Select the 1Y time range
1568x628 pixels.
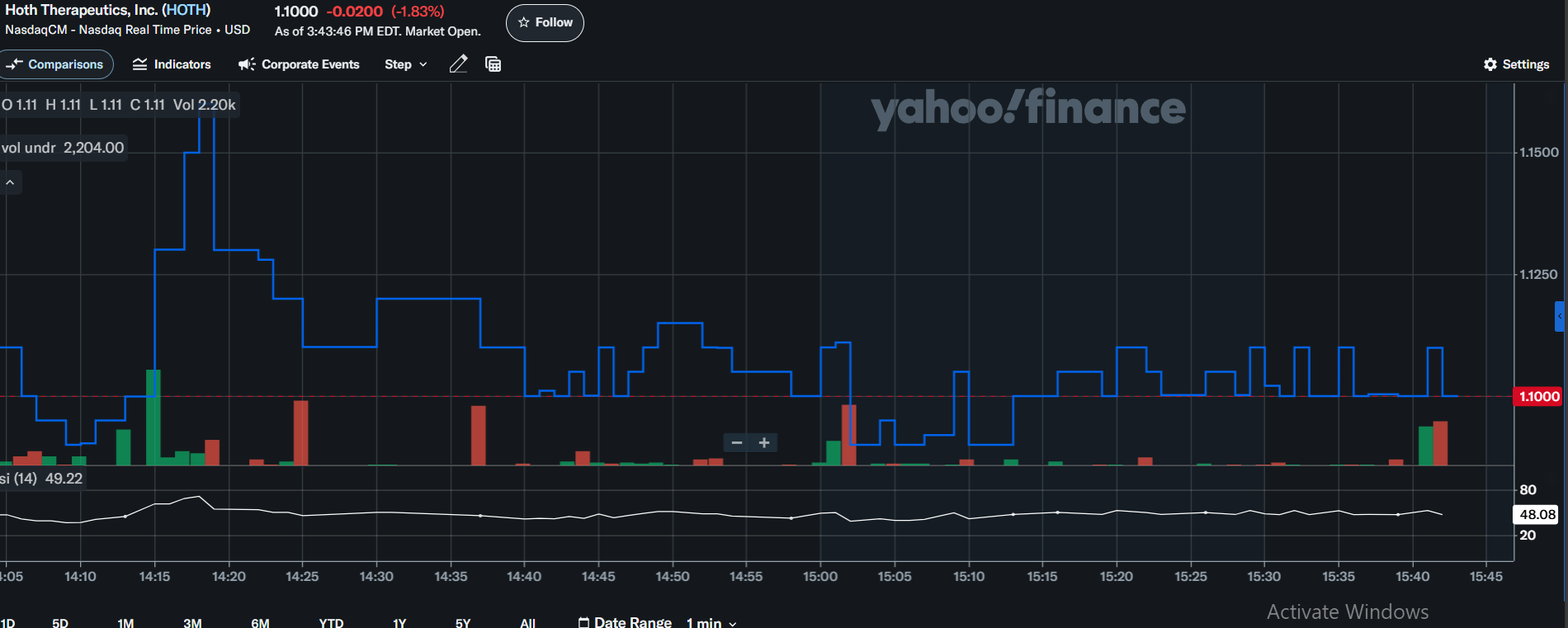coord(399,622)
